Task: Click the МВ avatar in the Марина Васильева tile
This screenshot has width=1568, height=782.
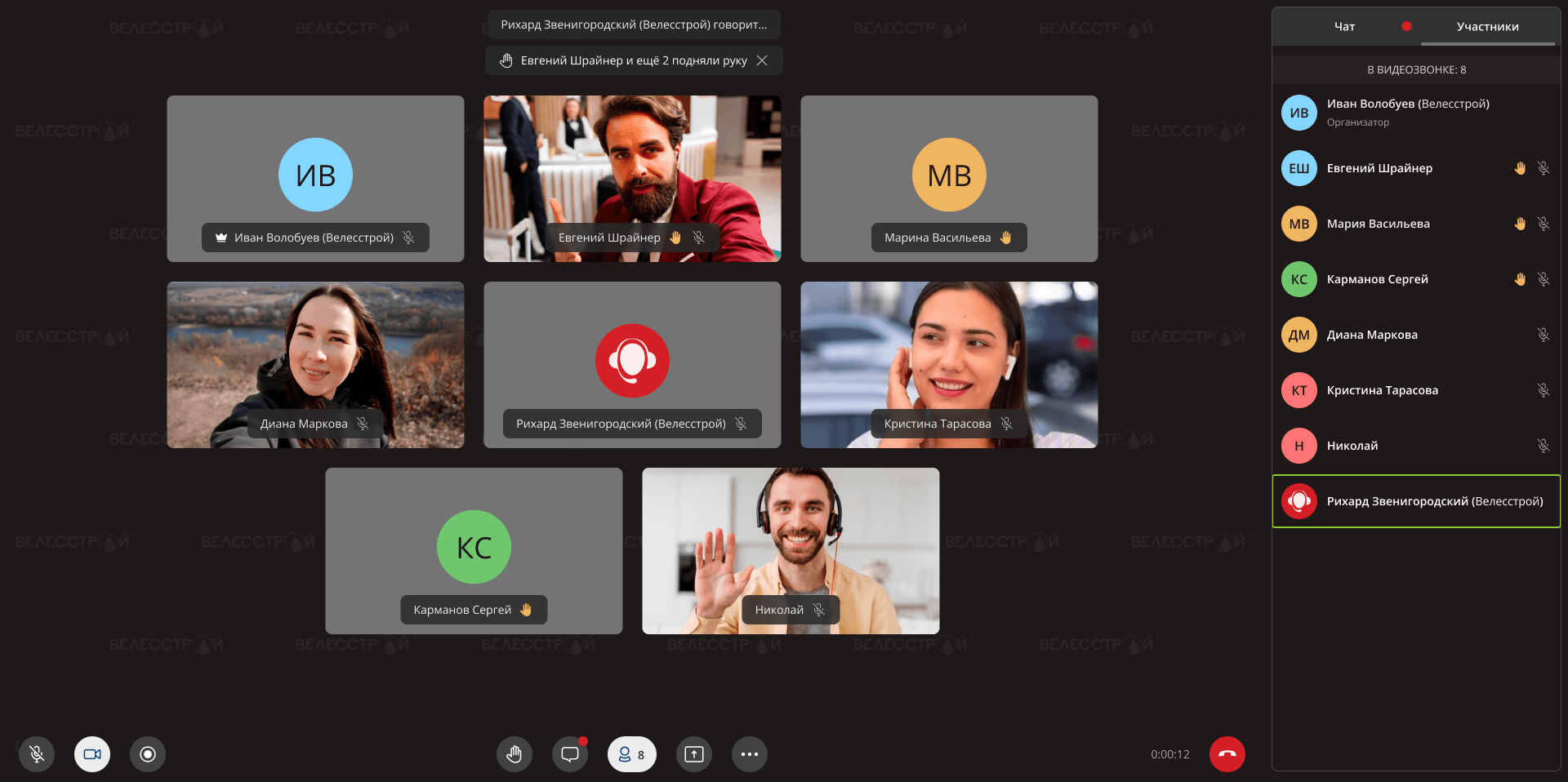Action: point(949,175)
